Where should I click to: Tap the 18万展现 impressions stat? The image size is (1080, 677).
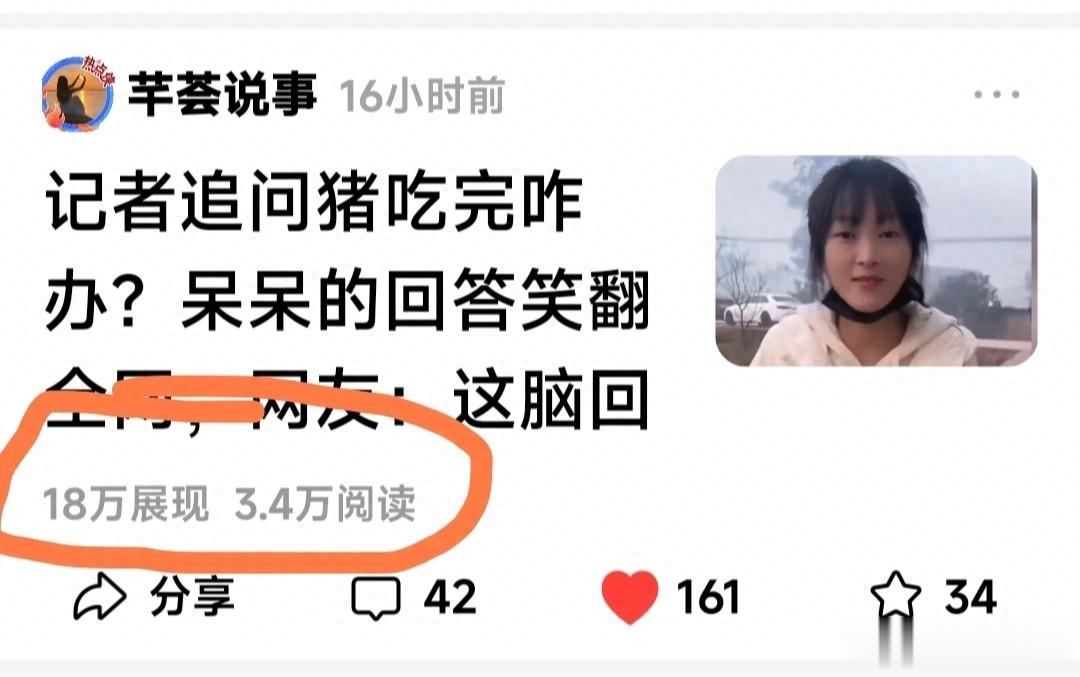coord(126,503)
